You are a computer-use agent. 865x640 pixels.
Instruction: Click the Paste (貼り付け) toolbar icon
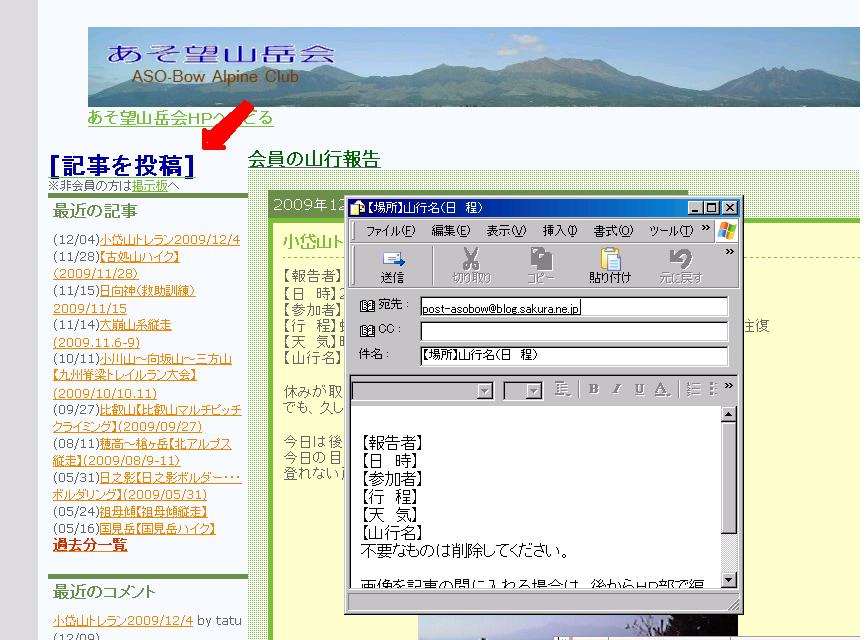610,266
